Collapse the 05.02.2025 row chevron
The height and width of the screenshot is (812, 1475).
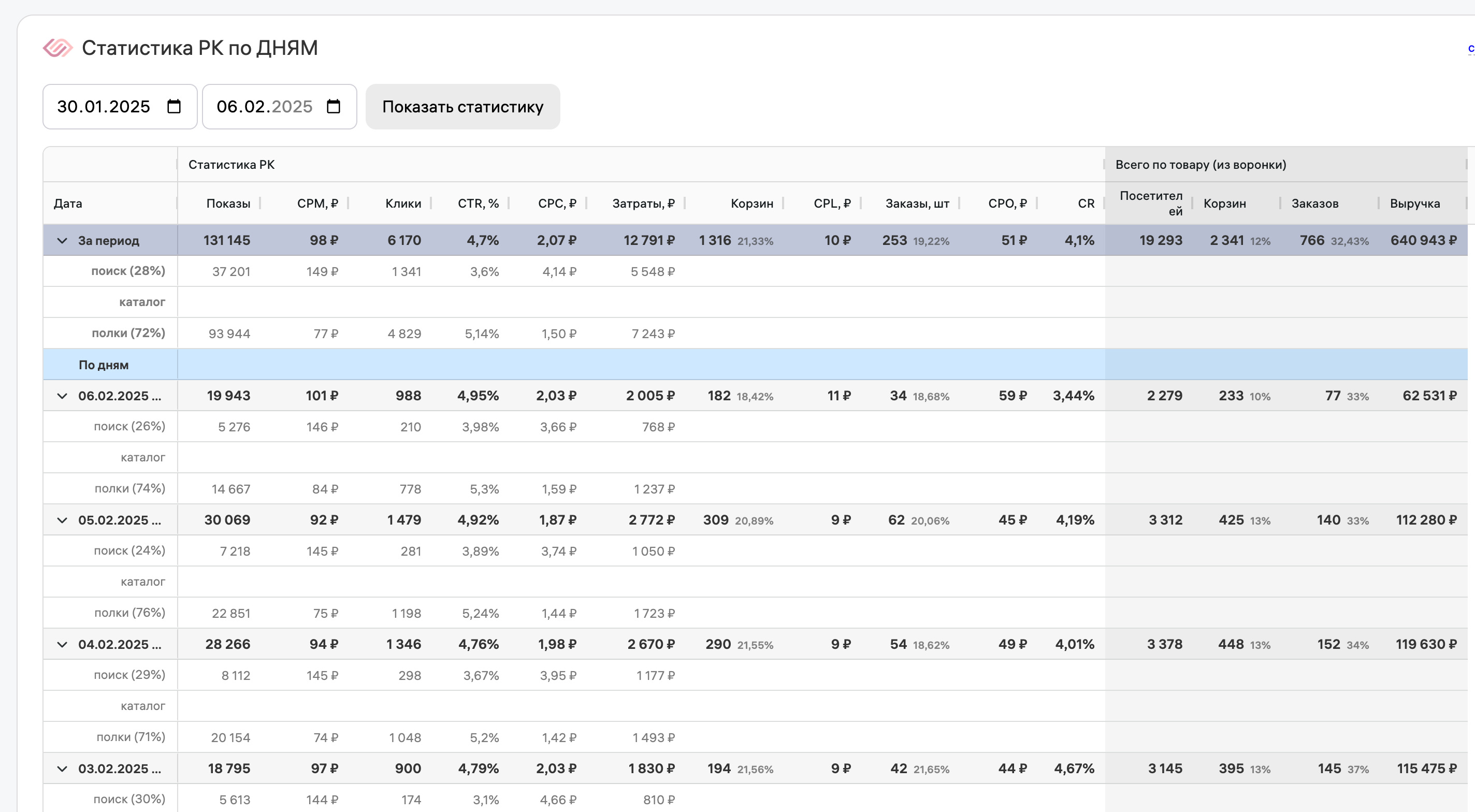click(62, 520)
